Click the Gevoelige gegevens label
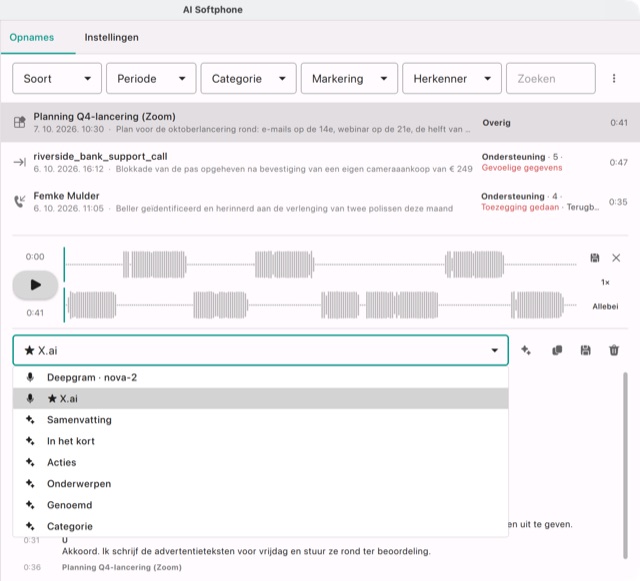The height and width of the screenshot is (581, 640). 522,168
